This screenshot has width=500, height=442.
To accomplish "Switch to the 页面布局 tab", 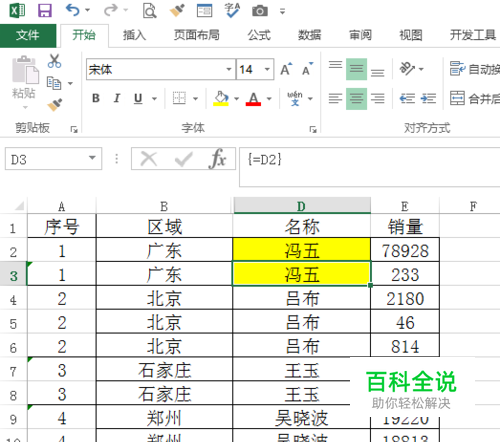I will [x=197, y=35].
